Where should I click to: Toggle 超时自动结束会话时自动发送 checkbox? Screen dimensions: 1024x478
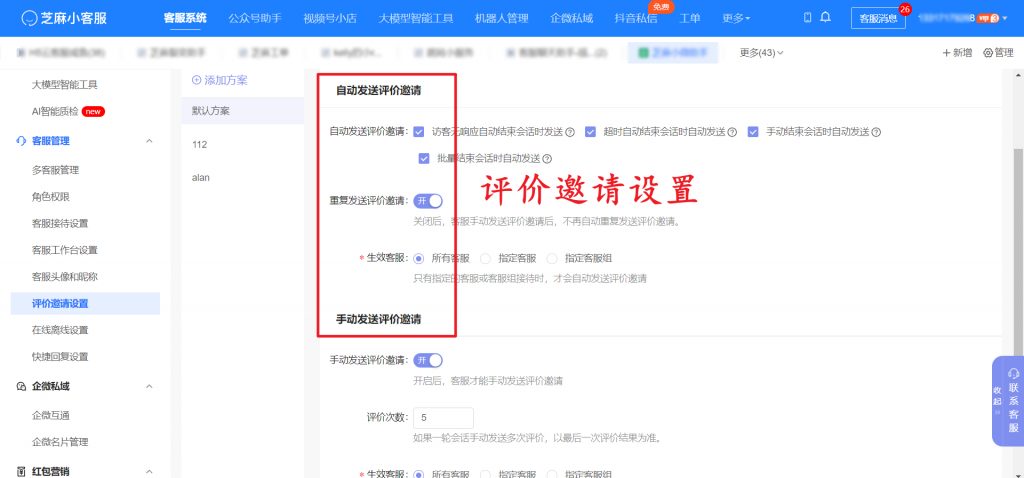coord(590,132)
